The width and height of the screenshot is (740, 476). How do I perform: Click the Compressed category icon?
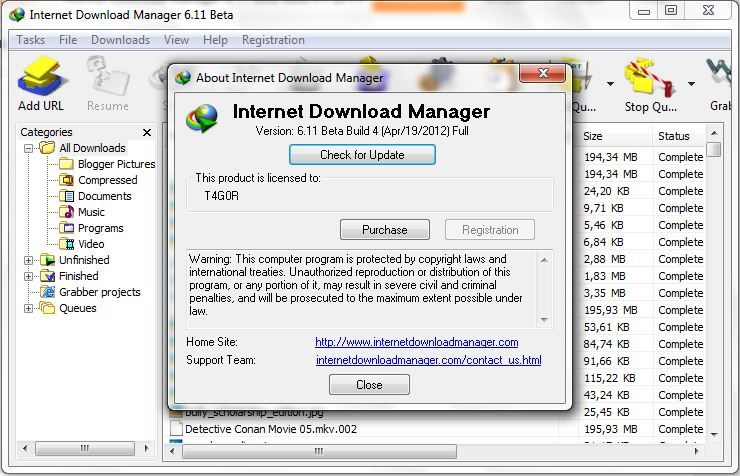66,180
